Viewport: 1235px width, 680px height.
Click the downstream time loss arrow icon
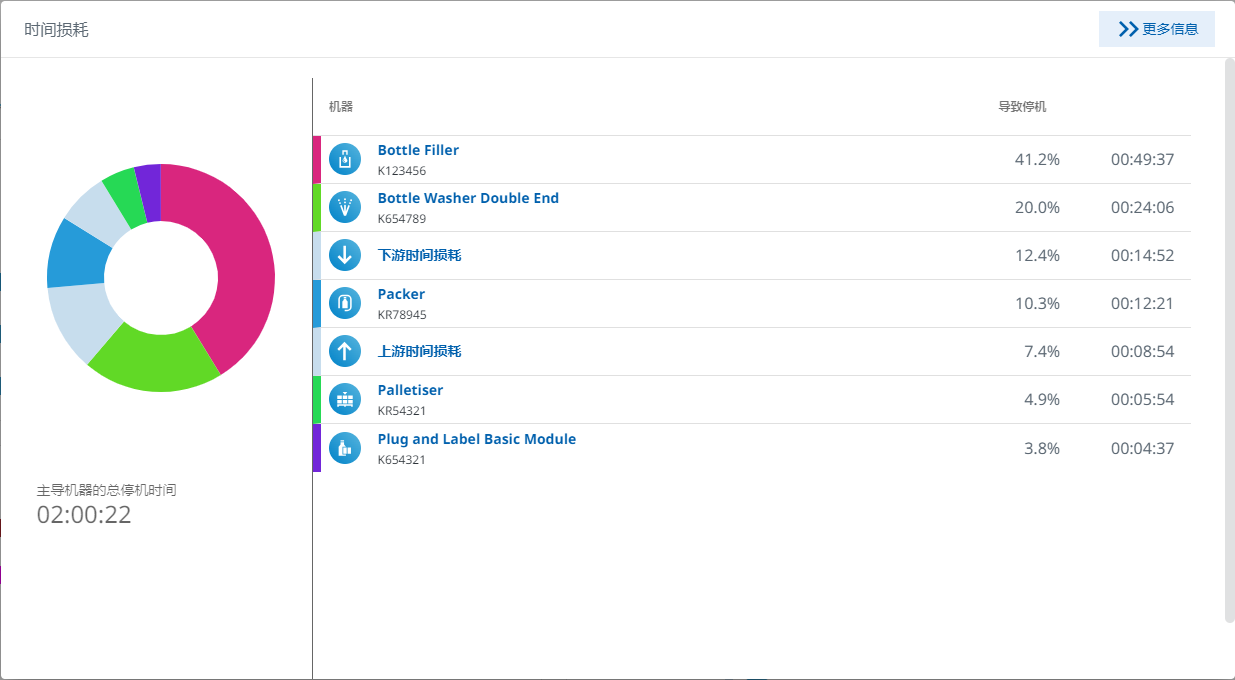click(x=345, y=255)
